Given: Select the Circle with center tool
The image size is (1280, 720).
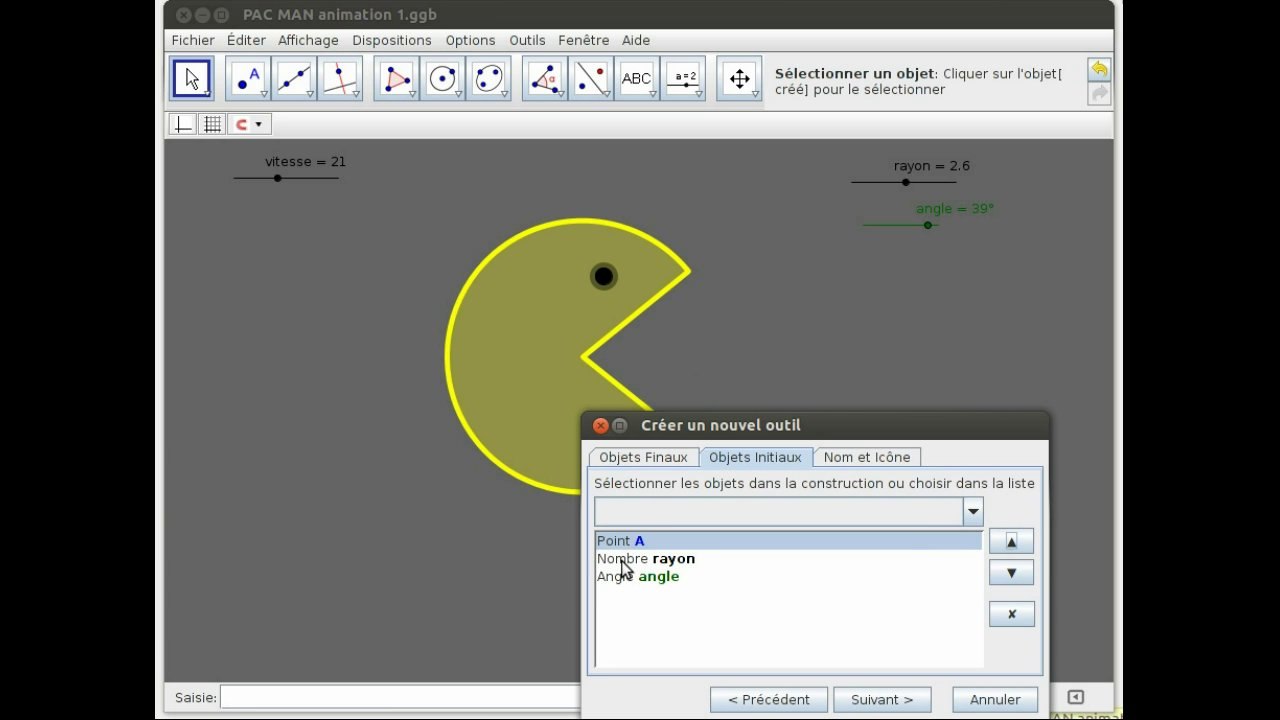Looking at the screenshot, I should pyautogui.click(x=442, y=79).
